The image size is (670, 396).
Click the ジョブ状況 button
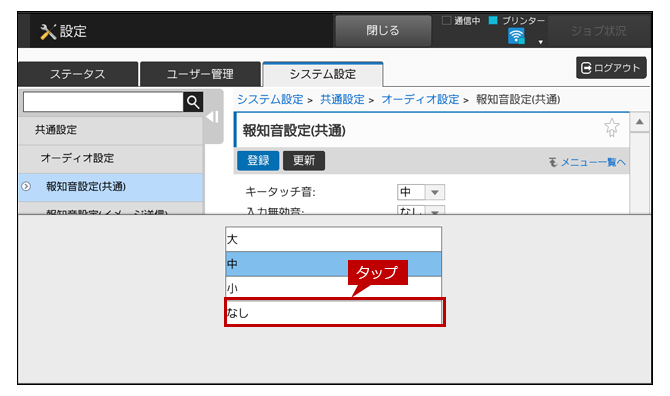(x=598, y=31)
